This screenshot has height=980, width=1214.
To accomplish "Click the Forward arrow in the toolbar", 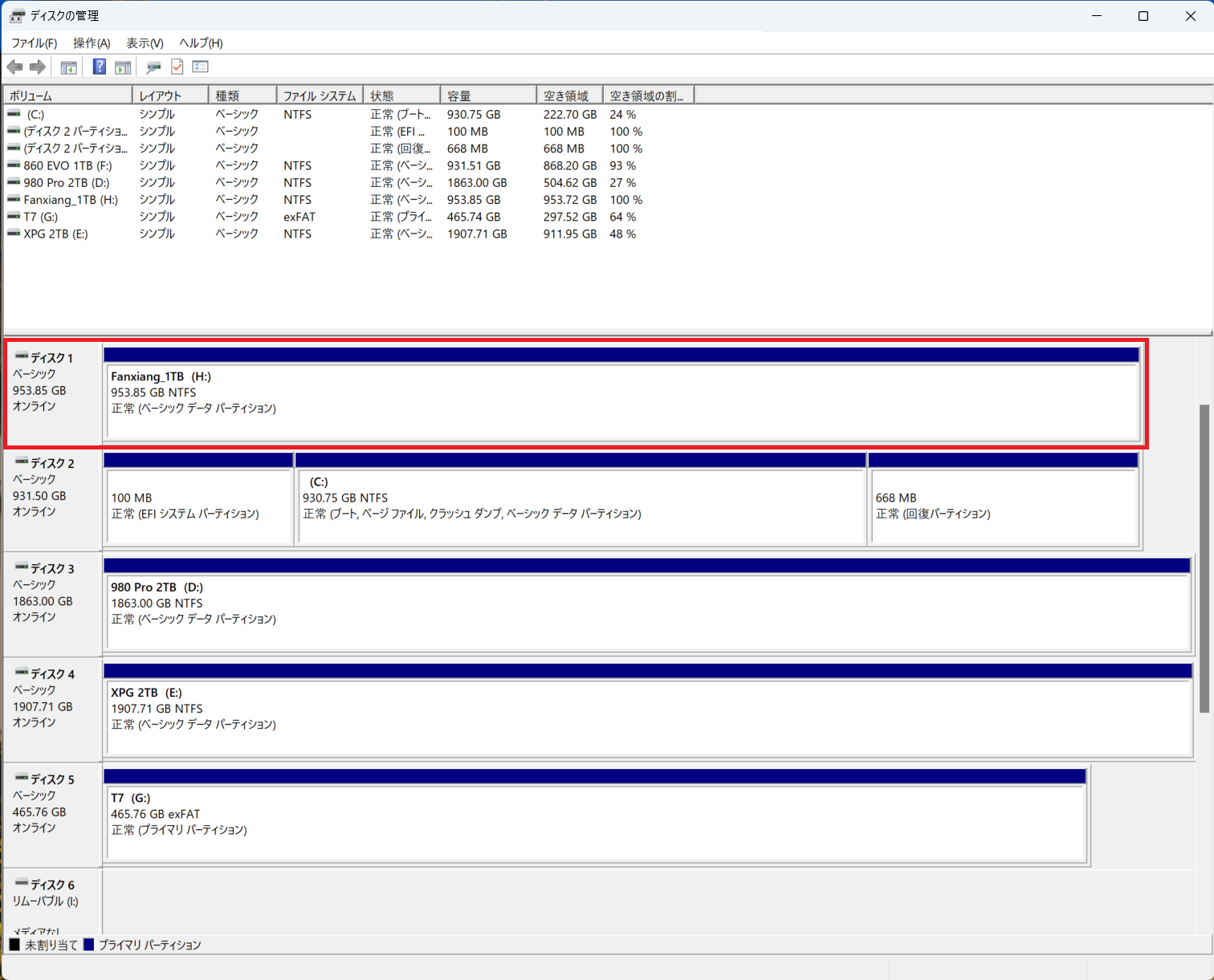I will (x=37, y=67).
